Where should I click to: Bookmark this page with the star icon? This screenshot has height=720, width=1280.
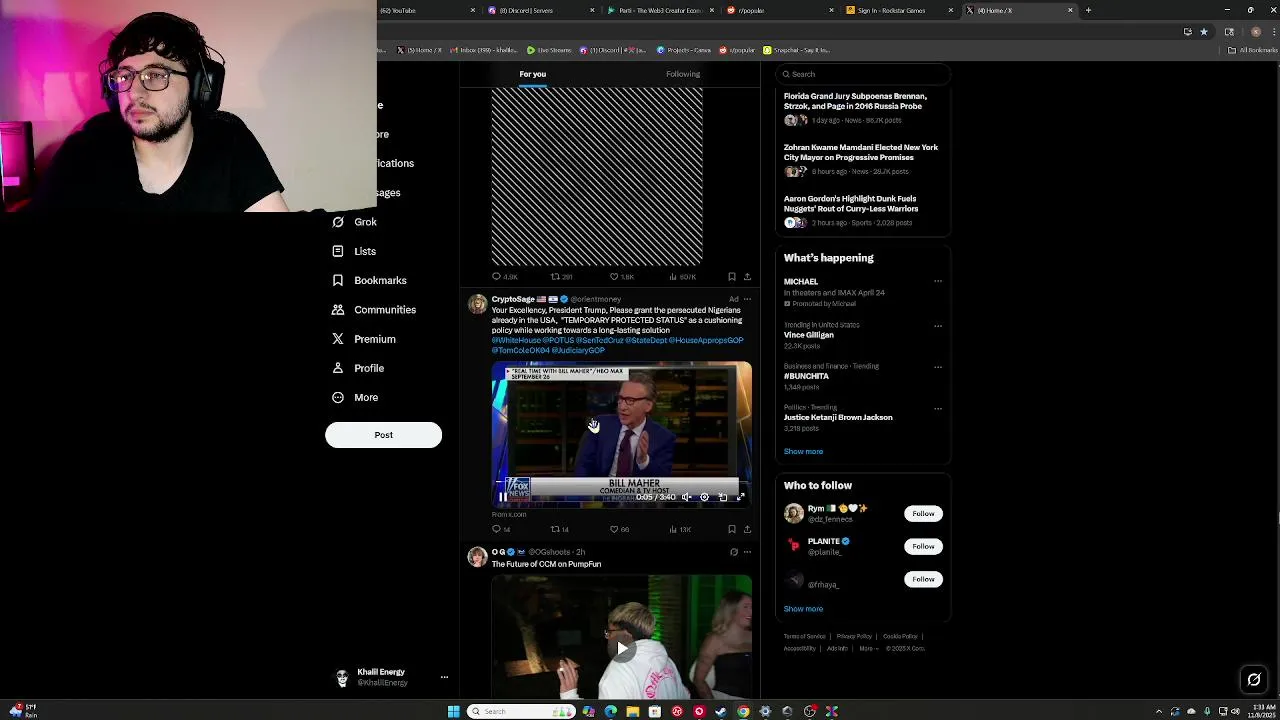point(1204,31)
